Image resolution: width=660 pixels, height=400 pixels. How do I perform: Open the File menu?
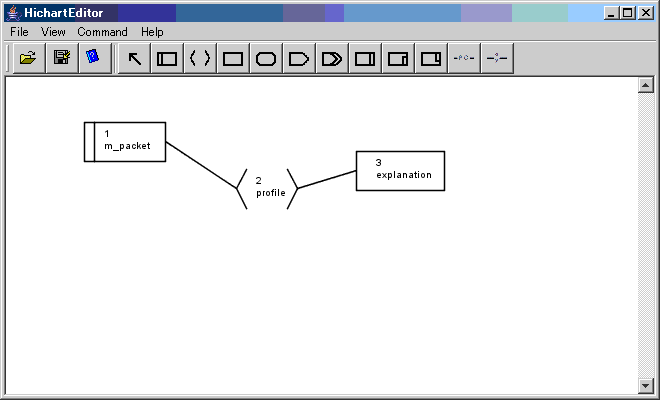coord(19,32)
